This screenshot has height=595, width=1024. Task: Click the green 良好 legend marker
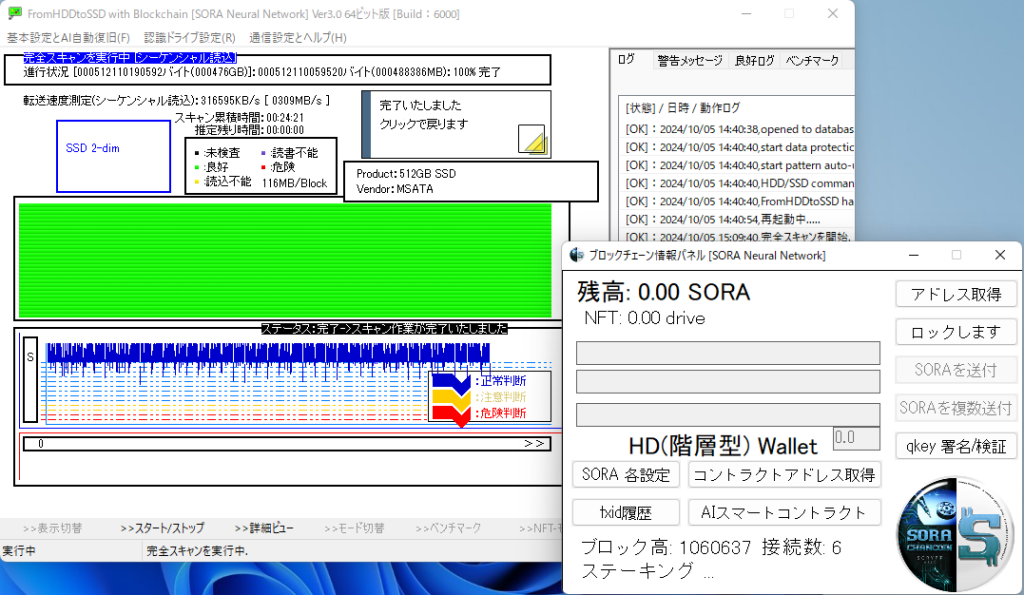(197, 167)
